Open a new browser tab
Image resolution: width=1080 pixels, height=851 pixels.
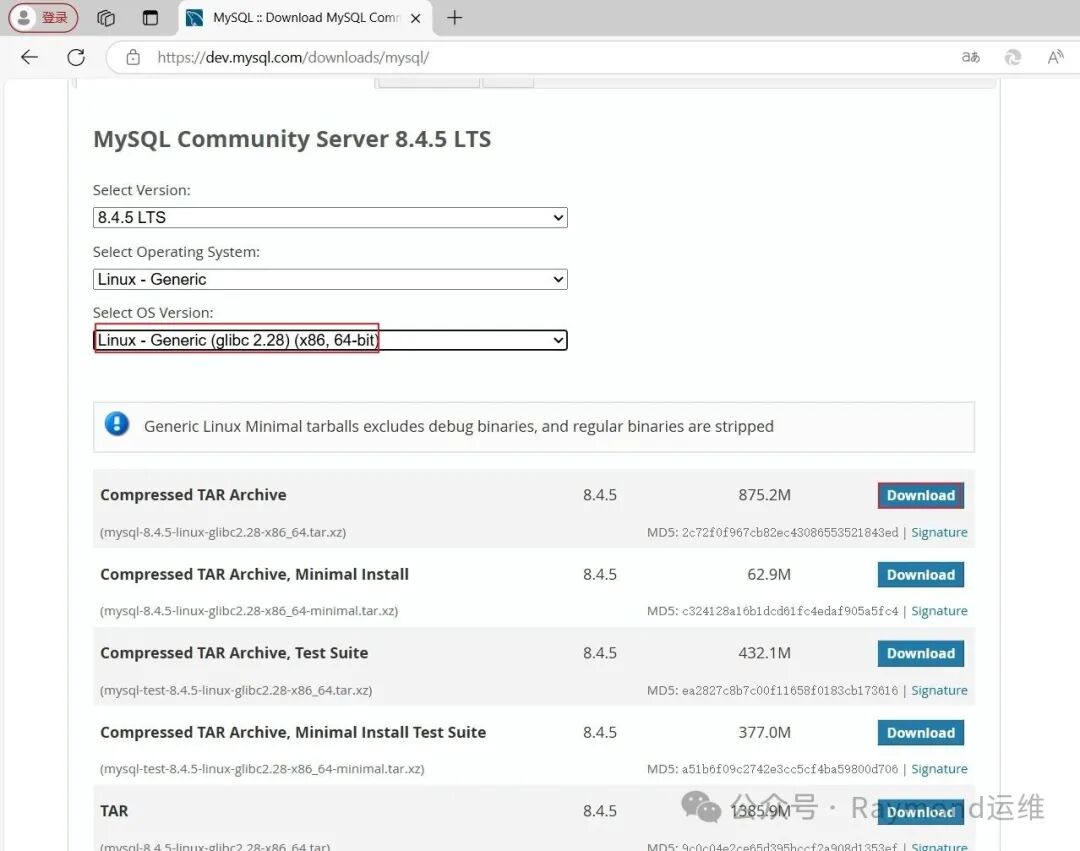[x=455, y=18]
